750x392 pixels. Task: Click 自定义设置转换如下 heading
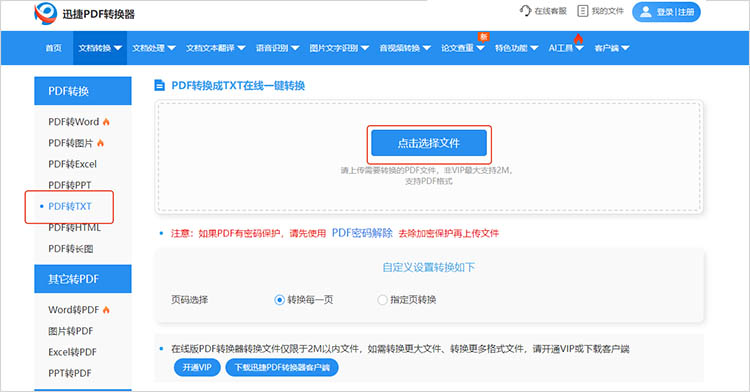[x=429, y=267]
